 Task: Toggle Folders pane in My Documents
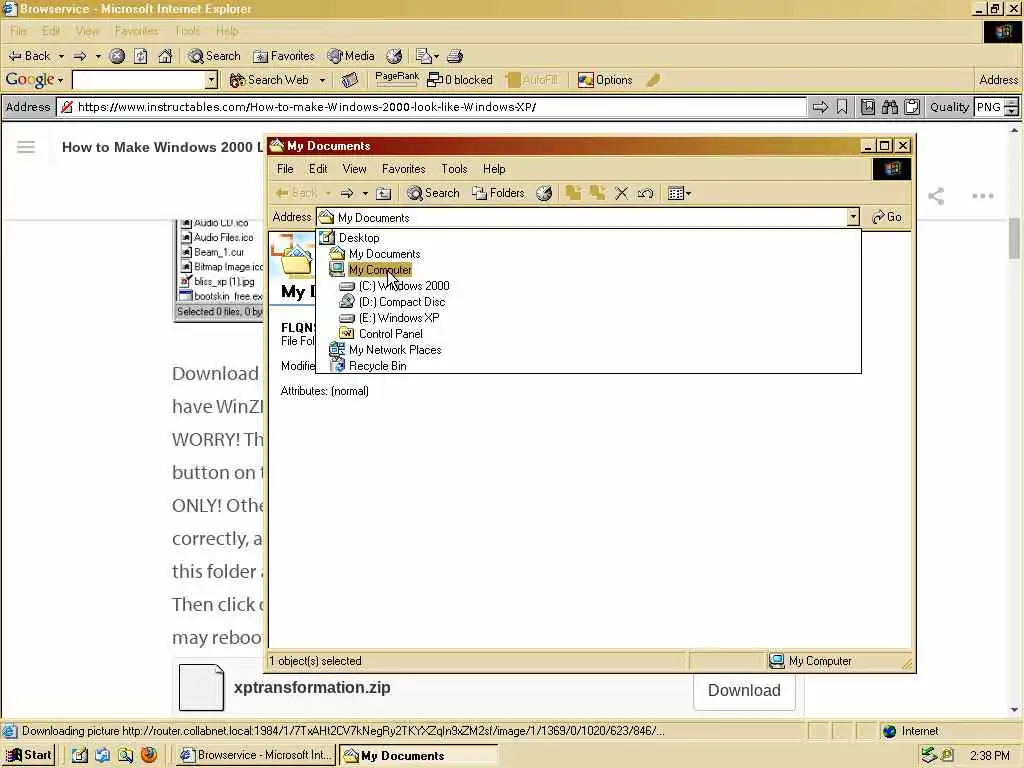tap(498, 193)
